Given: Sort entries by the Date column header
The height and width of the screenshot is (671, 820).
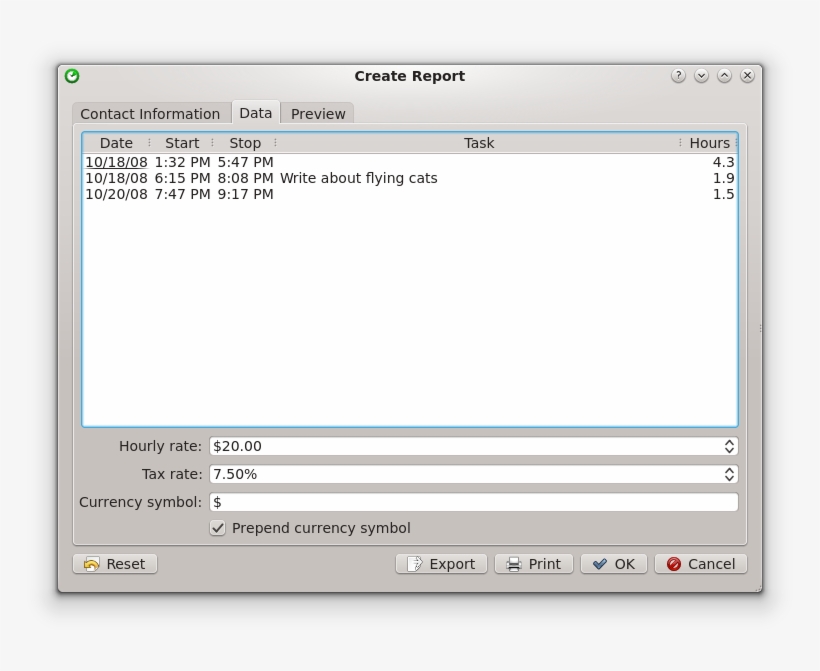Looking at the screenshot, I should [x=116, y=142].
